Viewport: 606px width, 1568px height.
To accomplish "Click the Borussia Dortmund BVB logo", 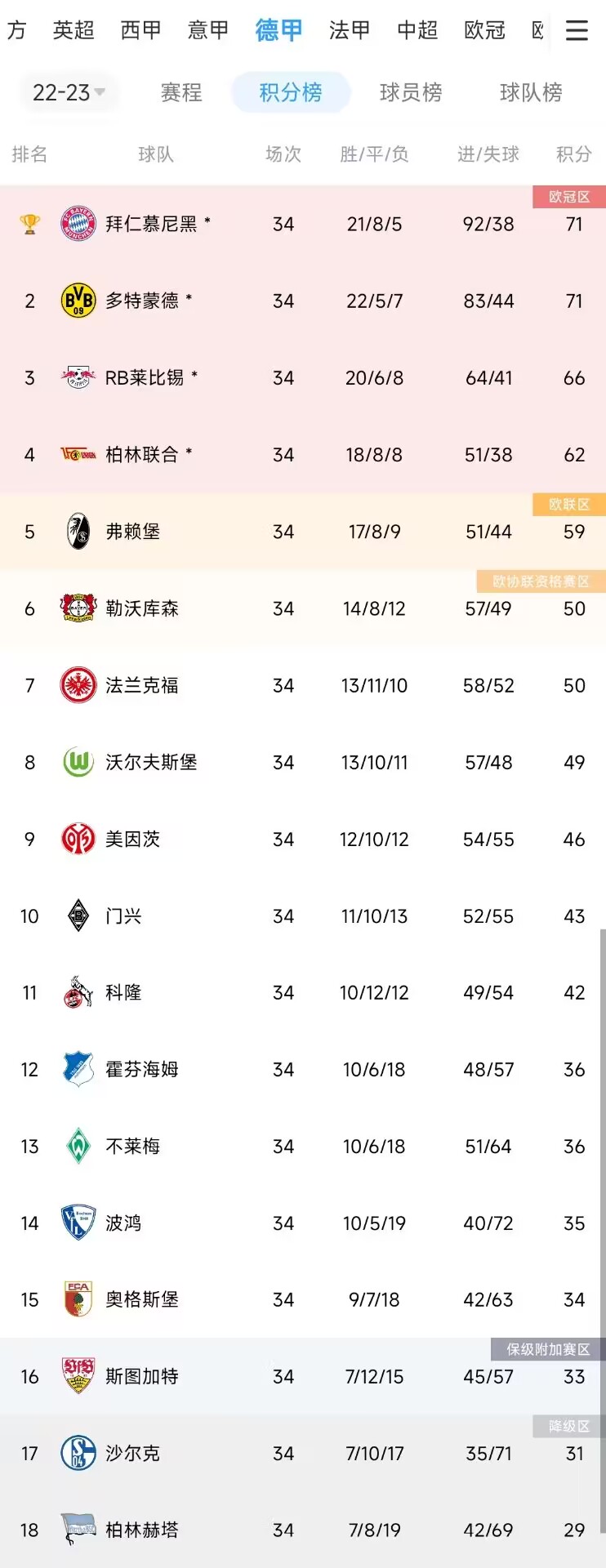I will point(78,301).
